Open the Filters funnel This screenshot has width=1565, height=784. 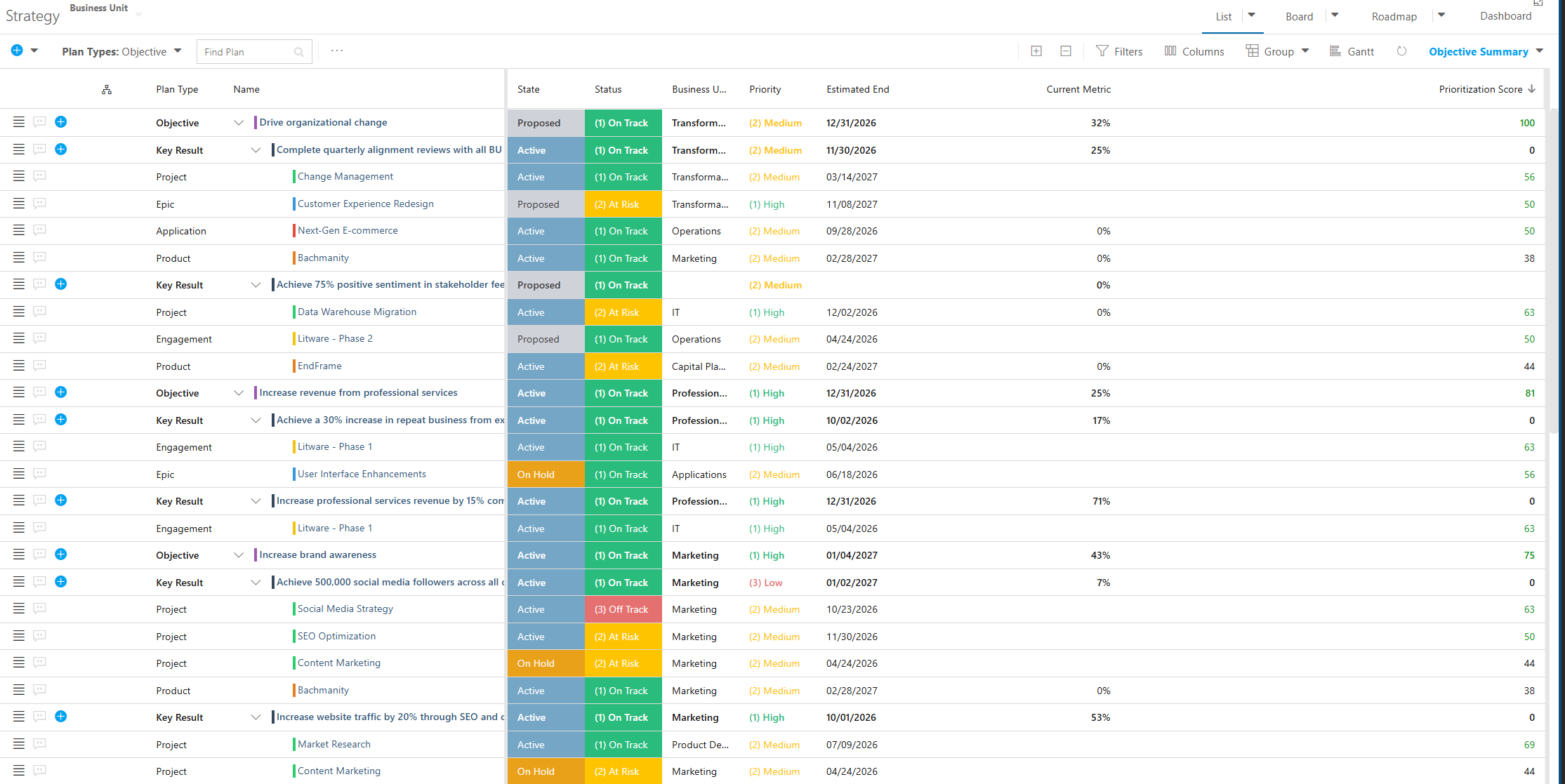(1119, 51)
